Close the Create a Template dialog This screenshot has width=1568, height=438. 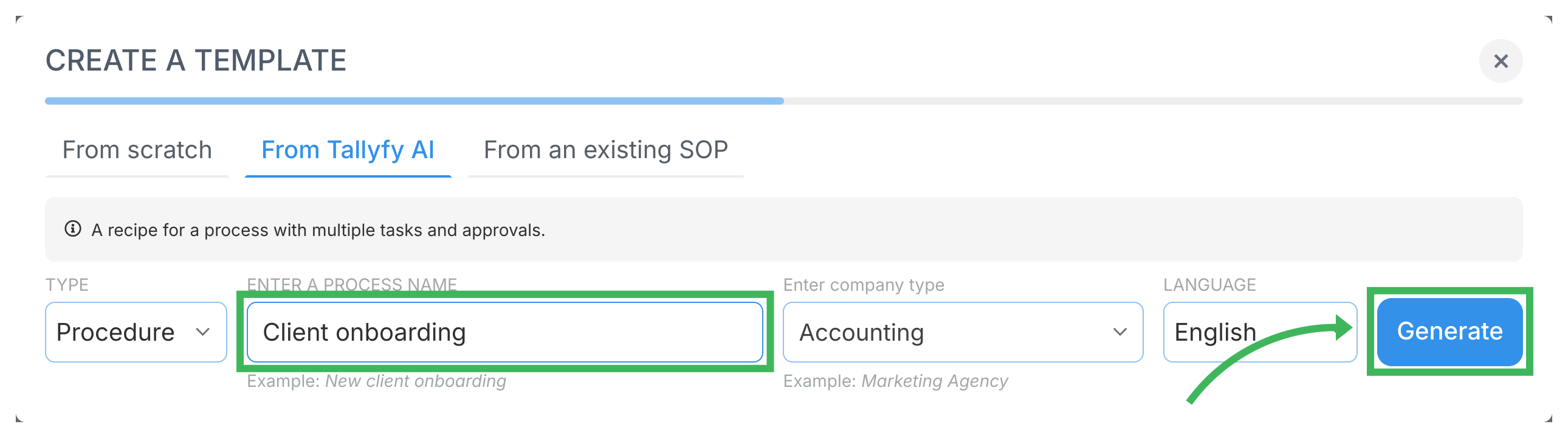click(1501, 61)
